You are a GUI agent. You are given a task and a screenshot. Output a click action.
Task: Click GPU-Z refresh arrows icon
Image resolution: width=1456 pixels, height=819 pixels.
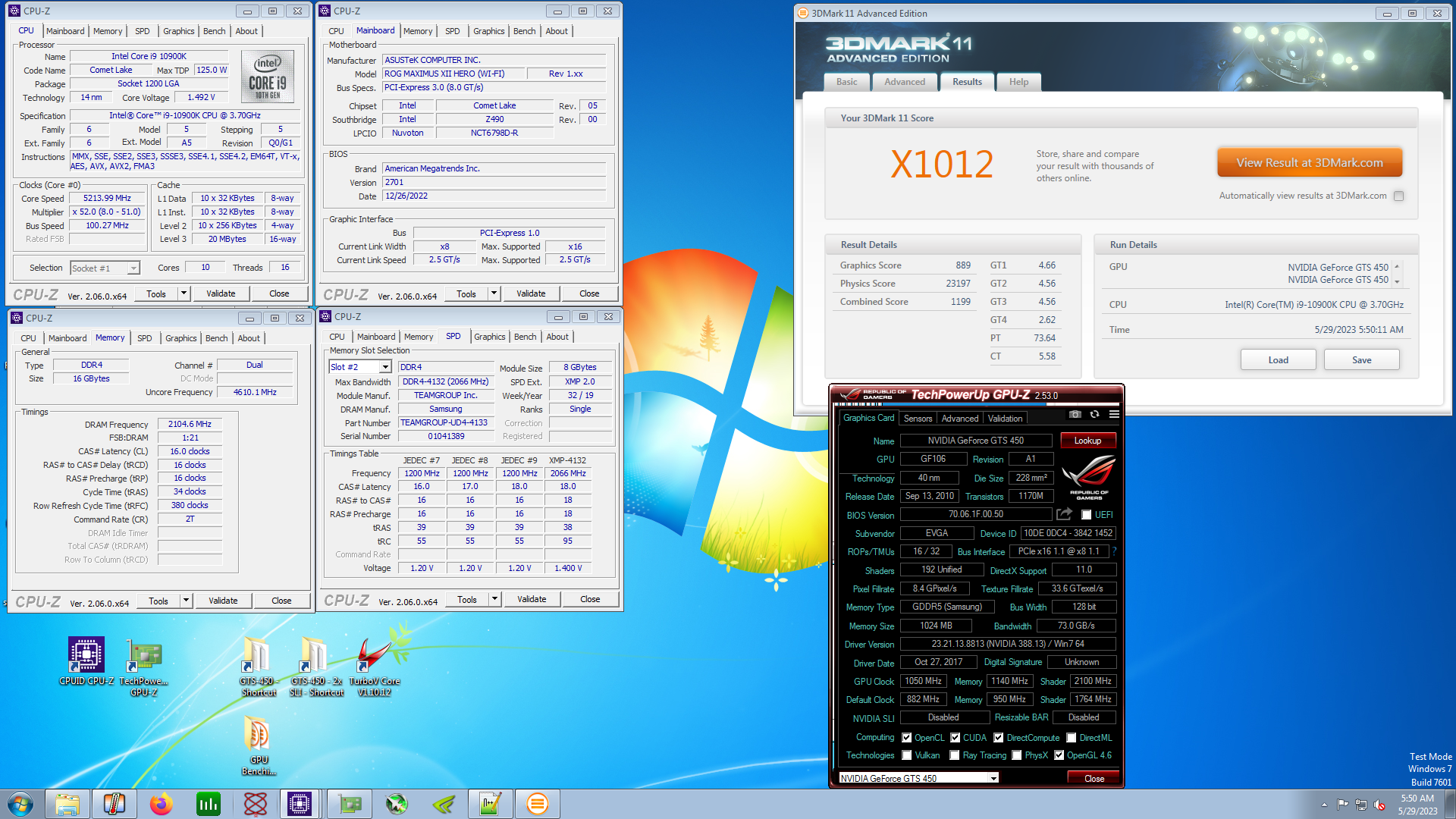[1094, 415]
